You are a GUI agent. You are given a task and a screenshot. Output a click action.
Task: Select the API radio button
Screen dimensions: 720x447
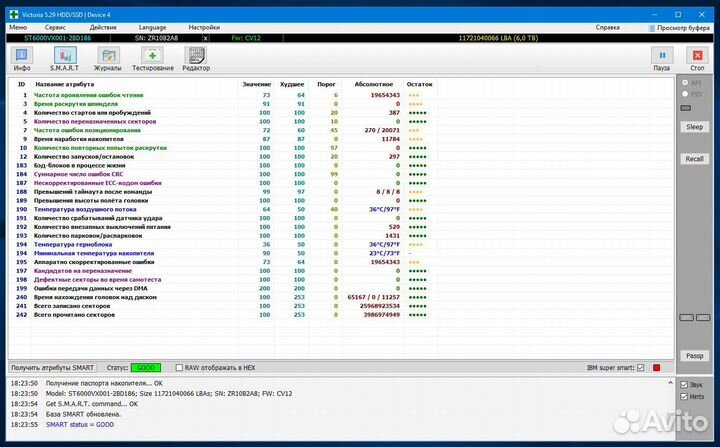[684, 83]
